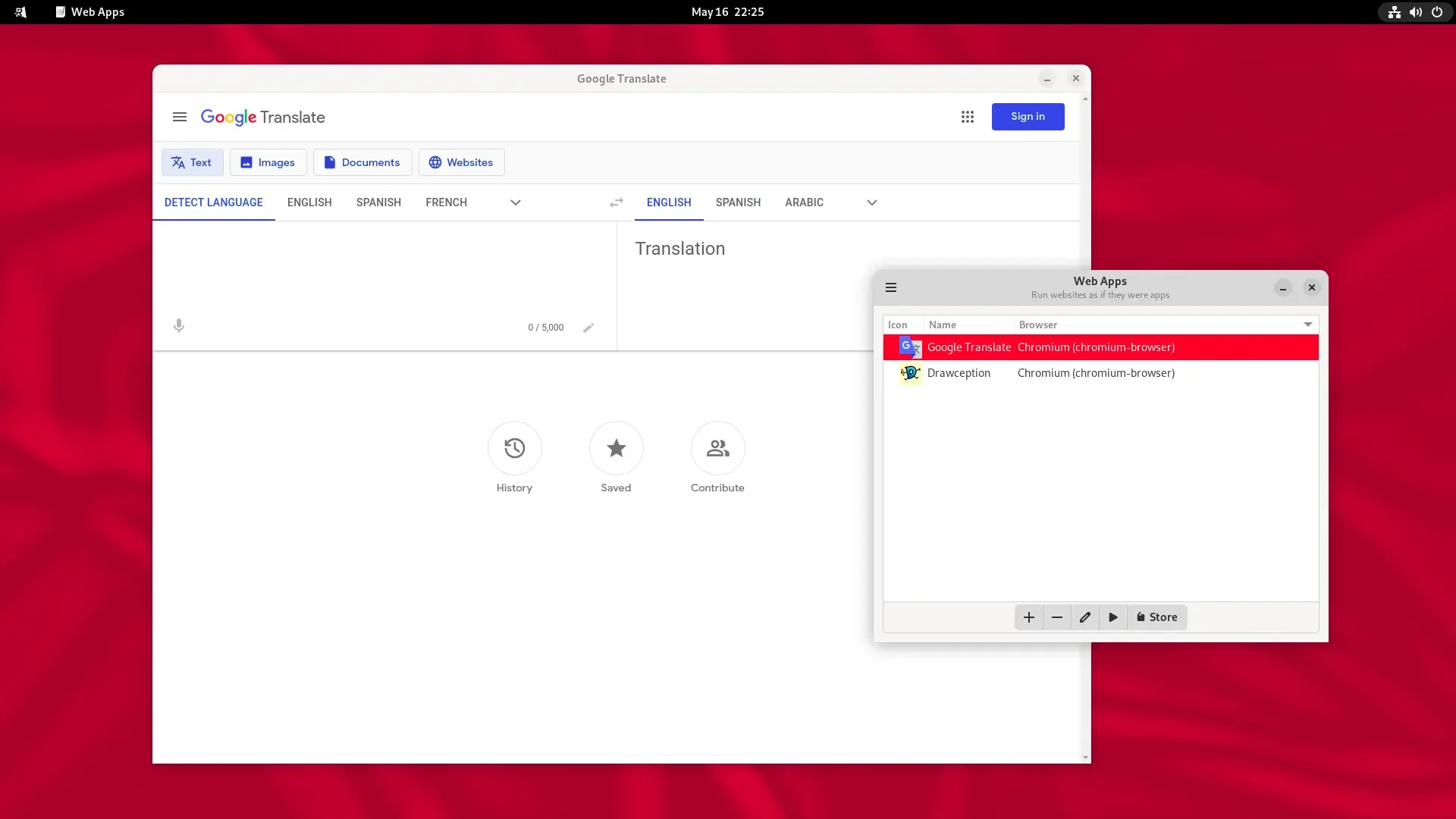Click the Sign in button
The height and width of the screenshot is (819, 1456).
point(1028,117)
